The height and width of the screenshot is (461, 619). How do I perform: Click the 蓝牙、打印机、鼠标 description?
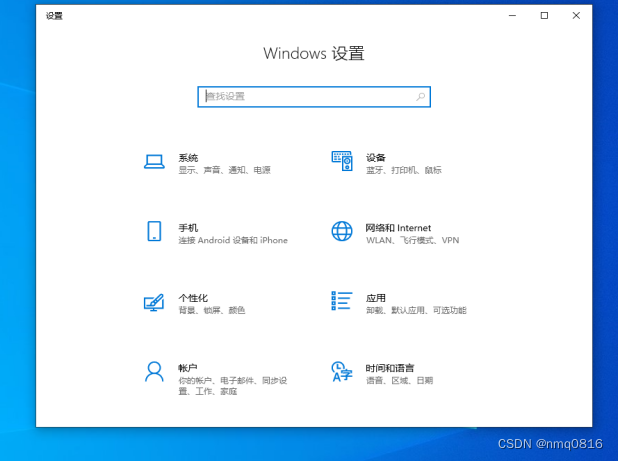[x=403, y=170]
